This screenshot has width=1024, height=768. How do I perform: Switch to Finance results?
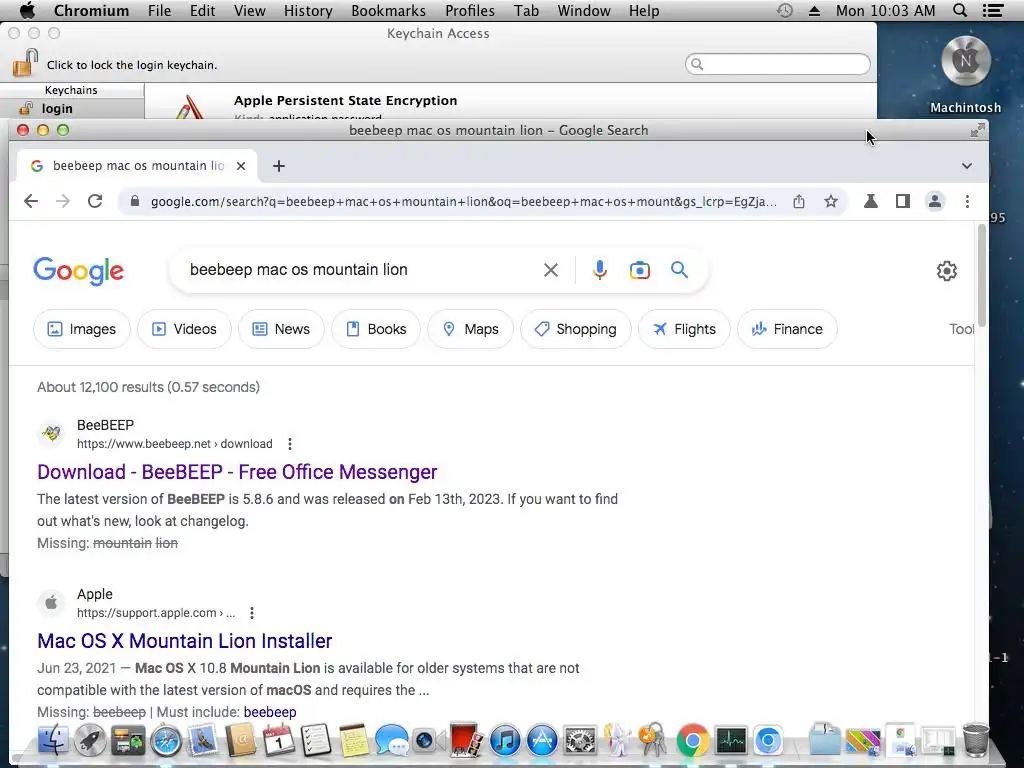click(x=787, y=329)
